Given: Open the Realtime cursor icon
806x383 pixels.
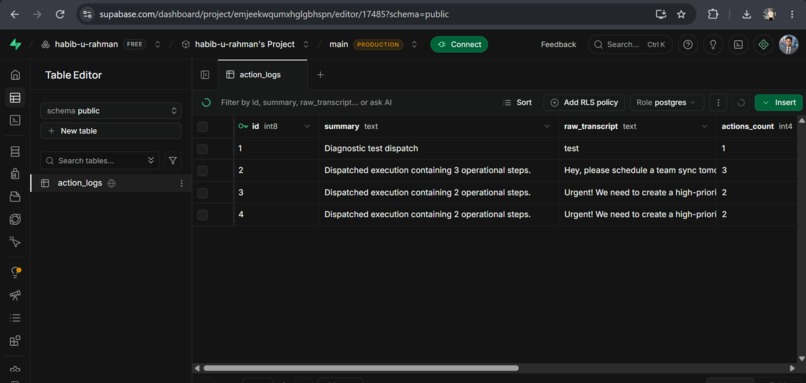Looking at the screenshot, I should pos(15,242).
